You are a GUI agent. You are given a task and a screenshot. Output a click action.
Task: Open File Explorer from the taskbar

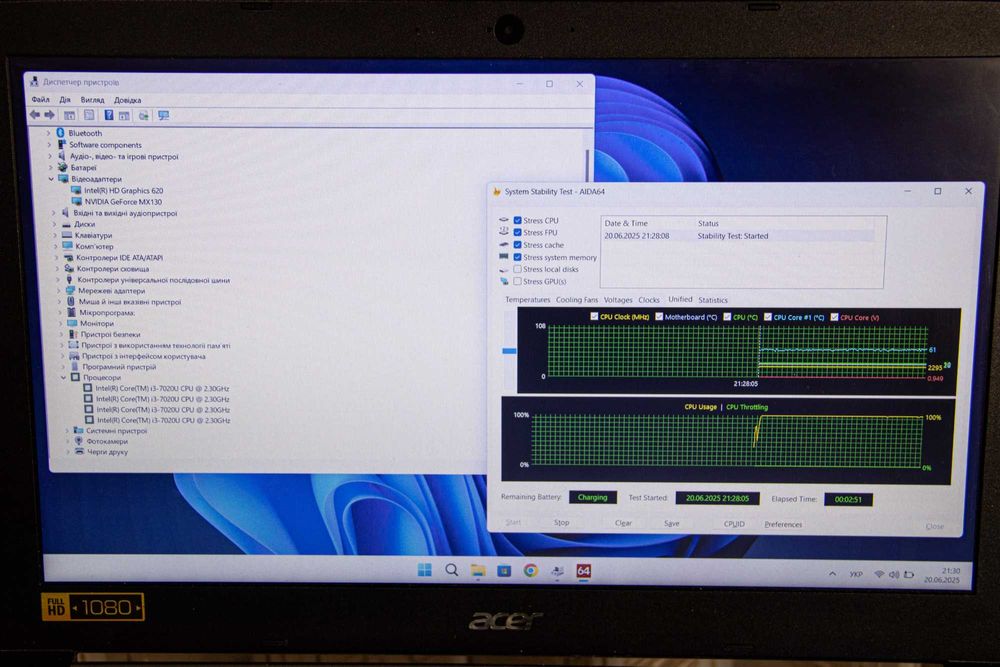(x=478, y=571)
